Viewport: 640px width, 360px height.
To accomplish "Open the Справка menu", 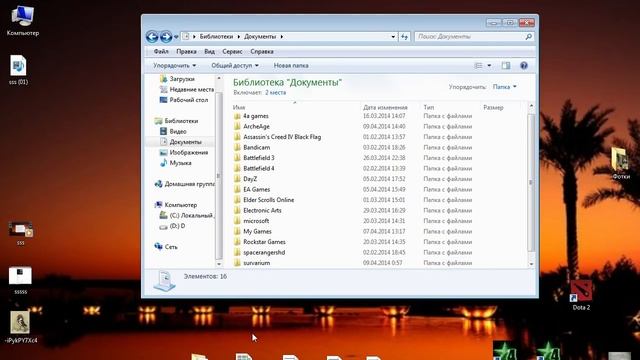I will point(262,51).
